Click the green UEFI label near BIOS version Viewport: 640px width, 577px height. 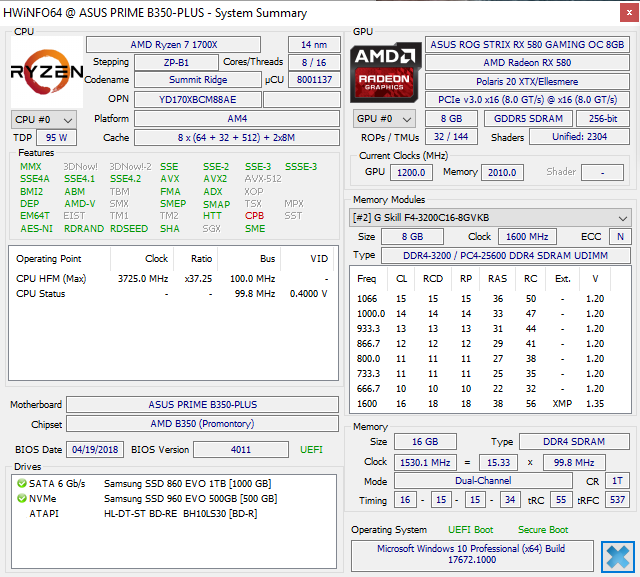[x=311, y=450]
